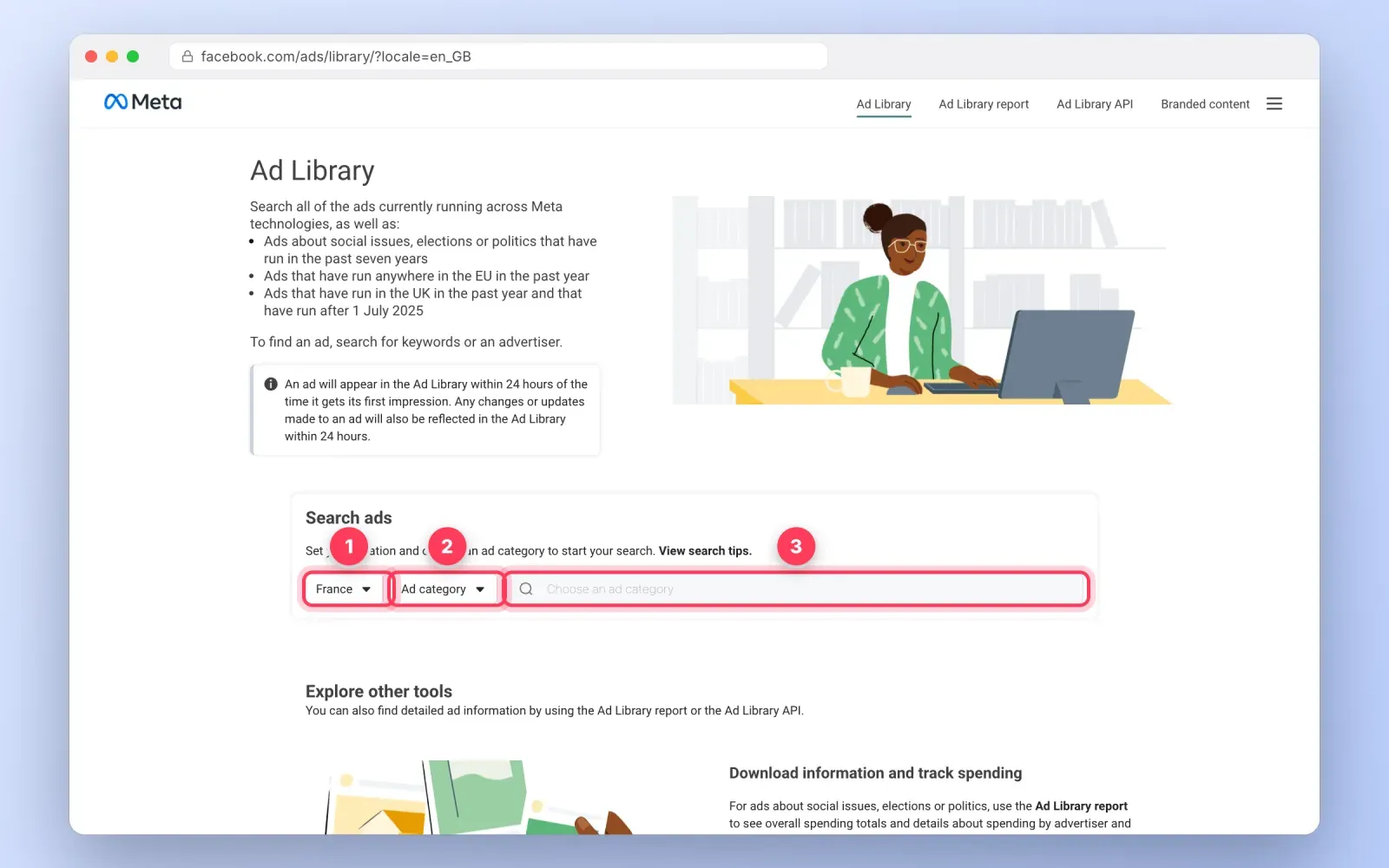Go to the Ad Library API tab
Screen dimensions: 1389x868
(x=1095, y=104)
